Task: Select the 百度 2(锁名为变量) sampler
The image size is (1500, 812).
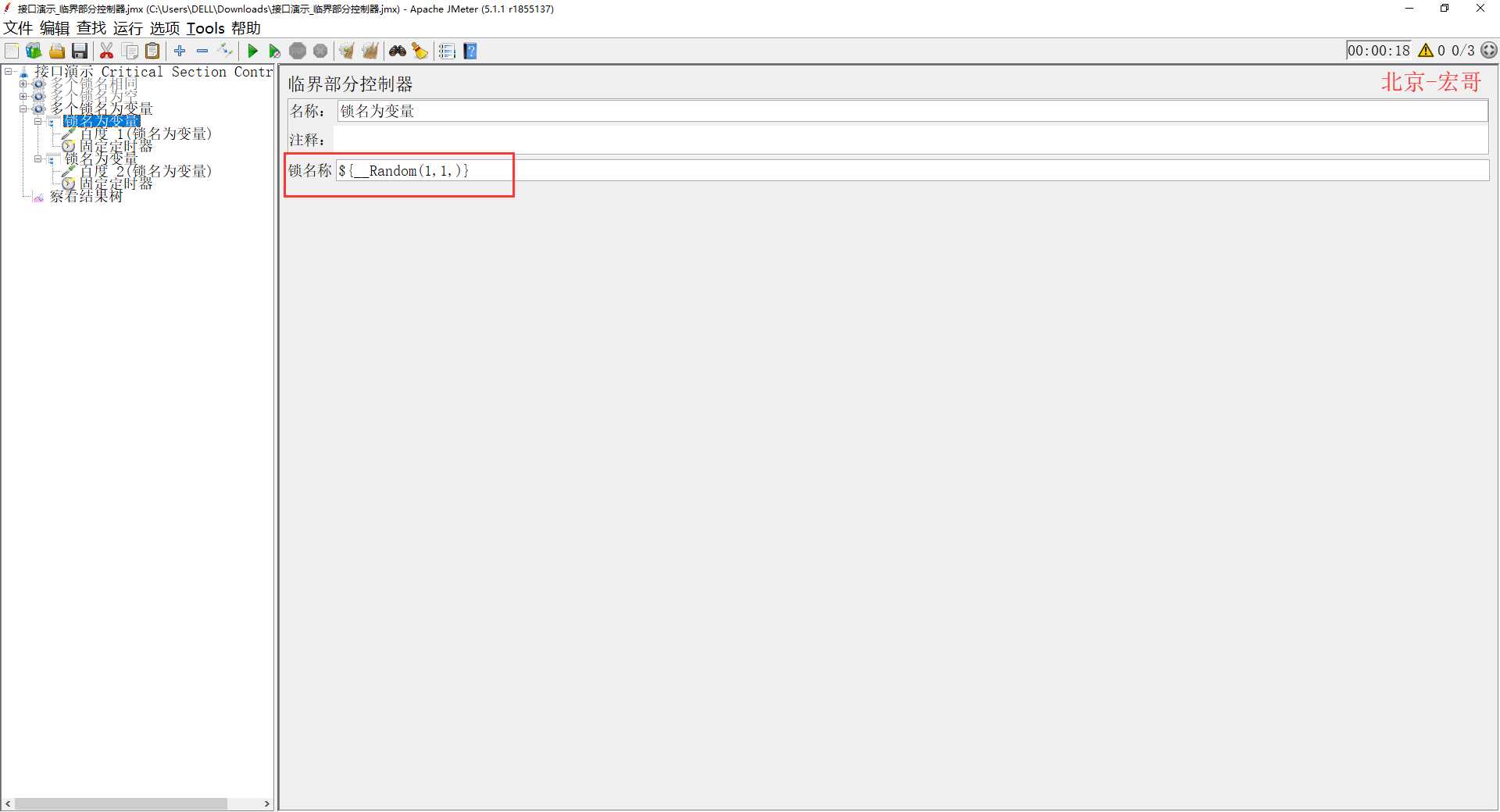Action: (145, 171)
